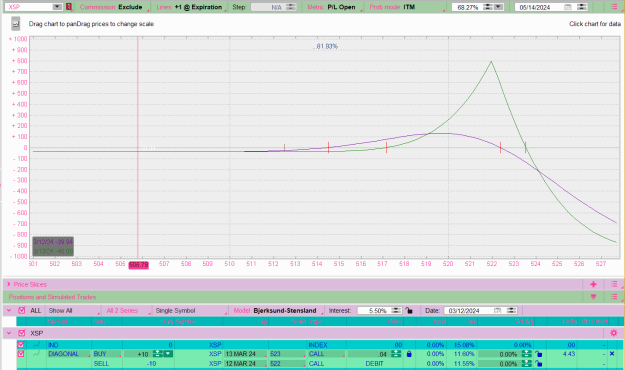Screen dimensions: 625x370
Task: Toggle the price lock icon next to .04
Action: pyautogui.click(x=409, y=354)
